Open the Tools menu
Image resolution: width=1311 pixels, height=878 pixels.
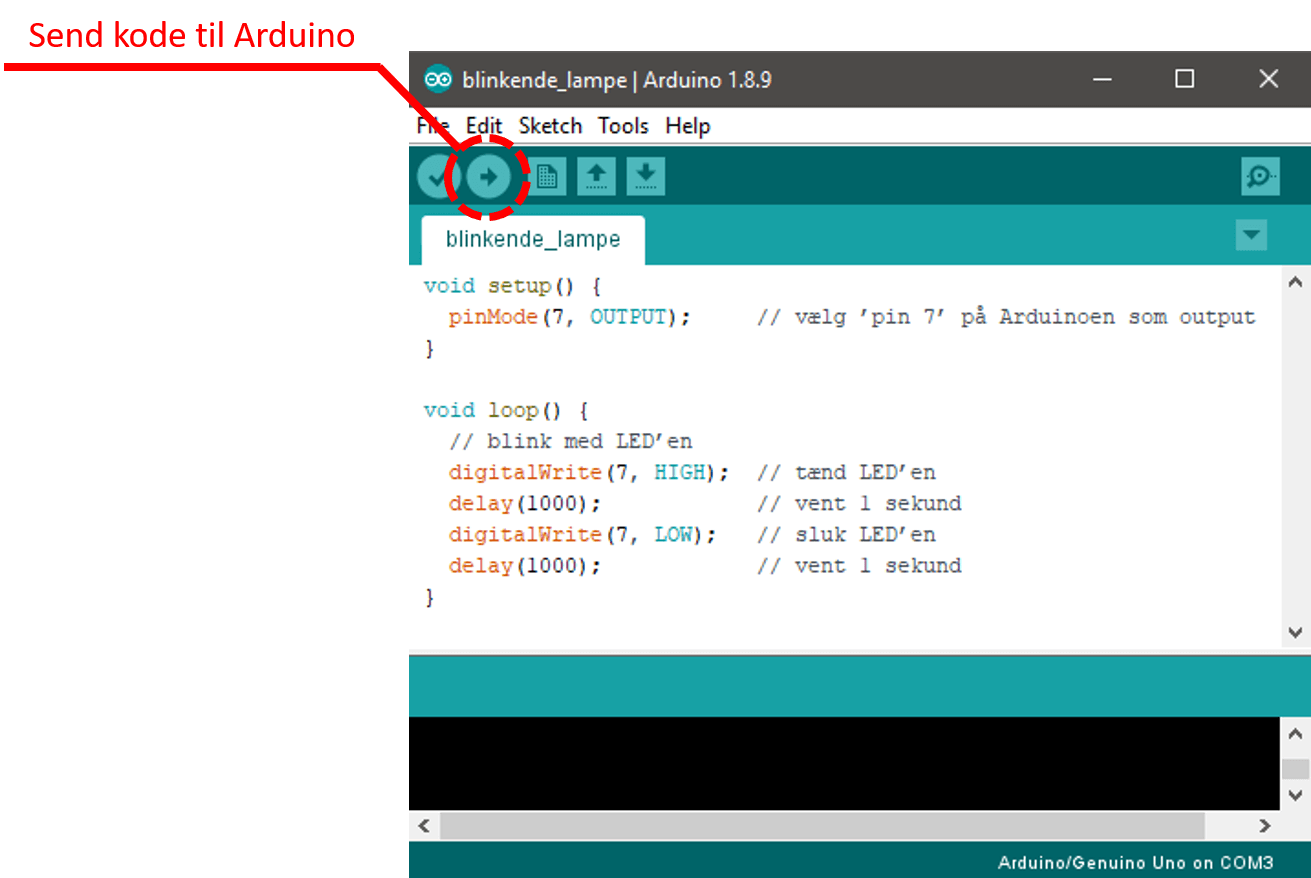coord(623,126)
